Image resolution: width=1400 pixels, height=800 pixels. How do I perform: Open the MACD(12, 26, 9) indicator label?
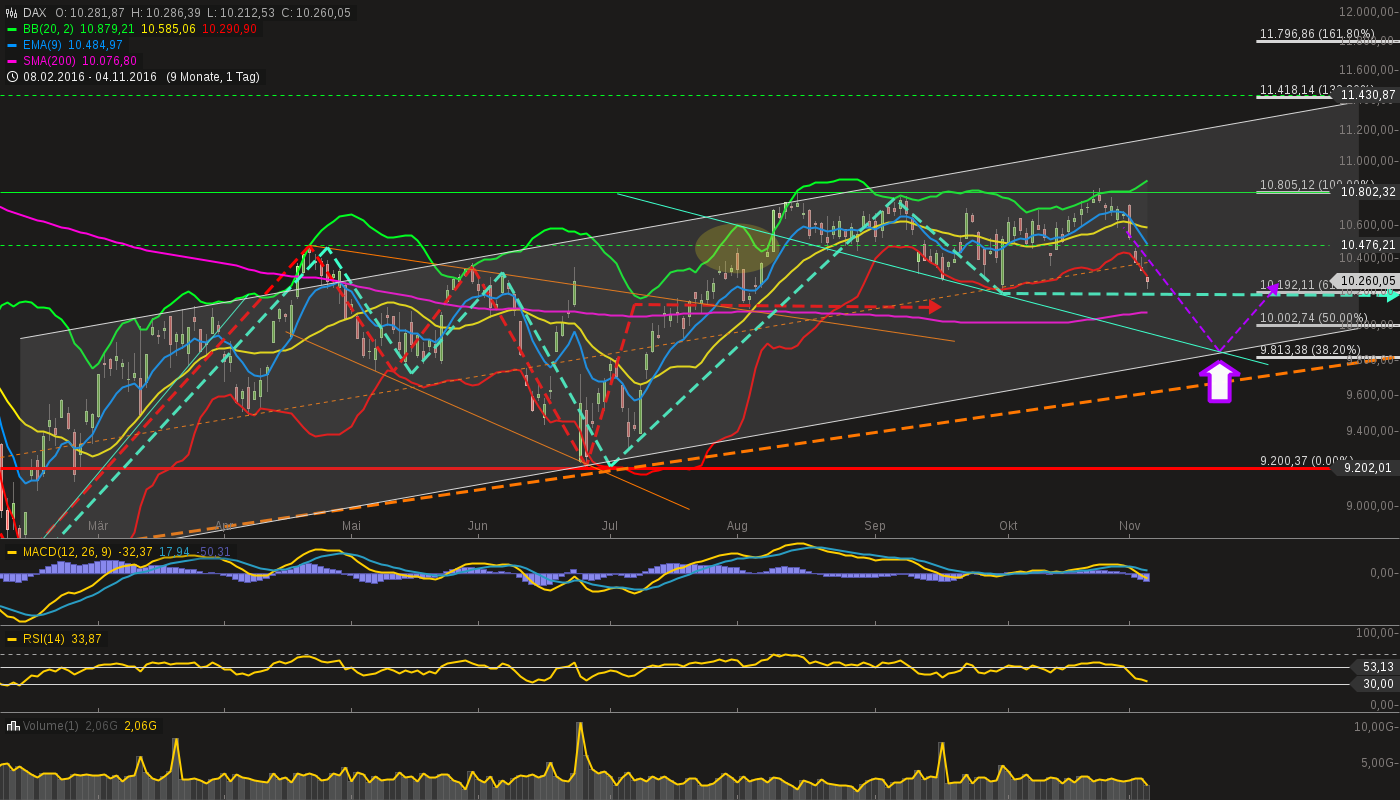point(68,552)
